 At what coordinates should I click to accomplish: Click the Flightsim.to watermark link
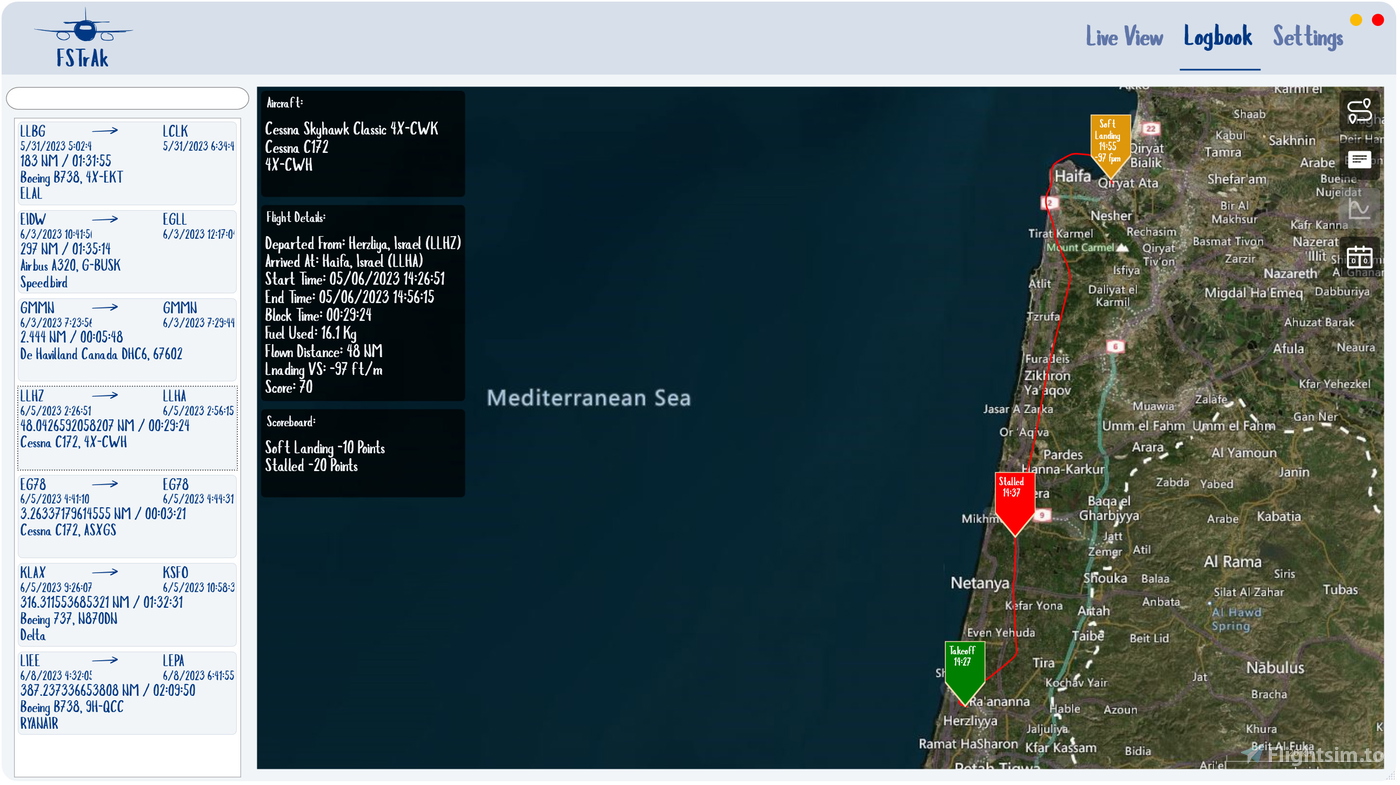[x=1310, y=752]
